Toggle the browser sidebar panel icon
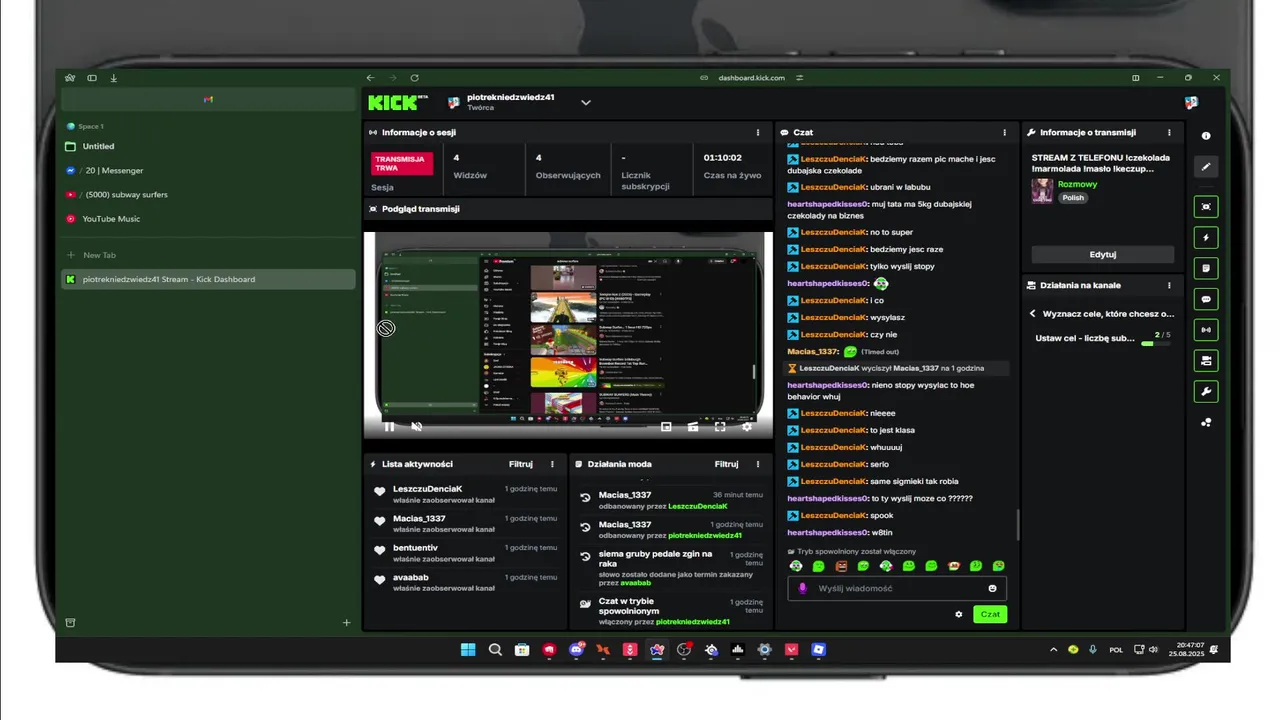The width and height of the screenshot is (1280, 720). tap(92, 78)
